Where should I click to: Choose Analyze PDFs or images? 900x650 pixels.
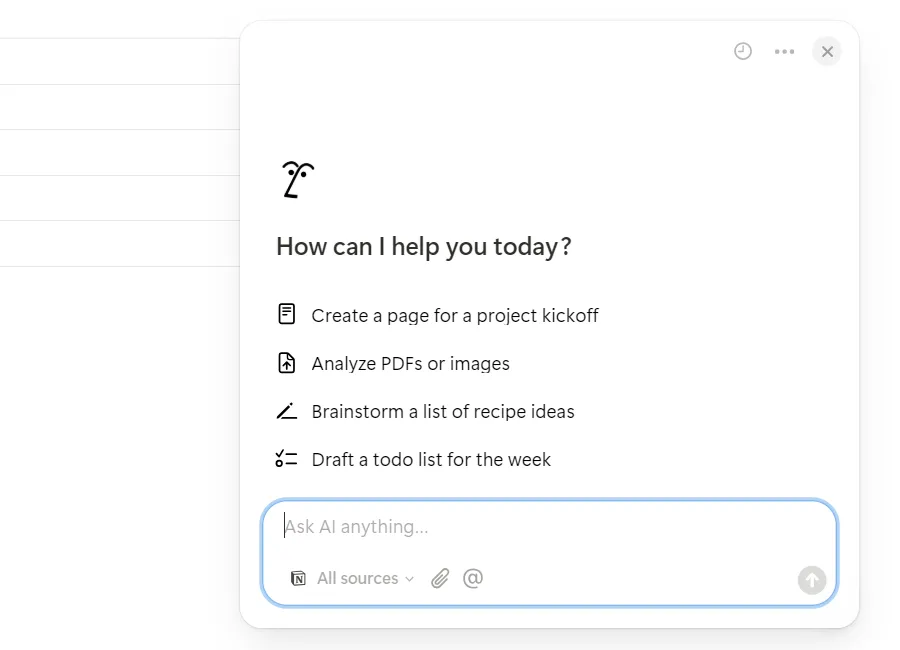[410, 363]
